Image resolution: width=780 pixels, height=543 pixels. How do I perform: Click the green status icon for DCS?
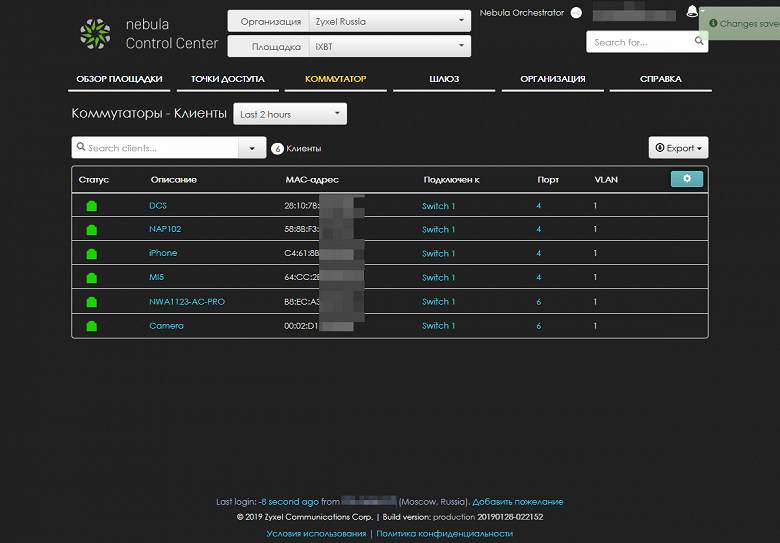[x=92, y=206]
